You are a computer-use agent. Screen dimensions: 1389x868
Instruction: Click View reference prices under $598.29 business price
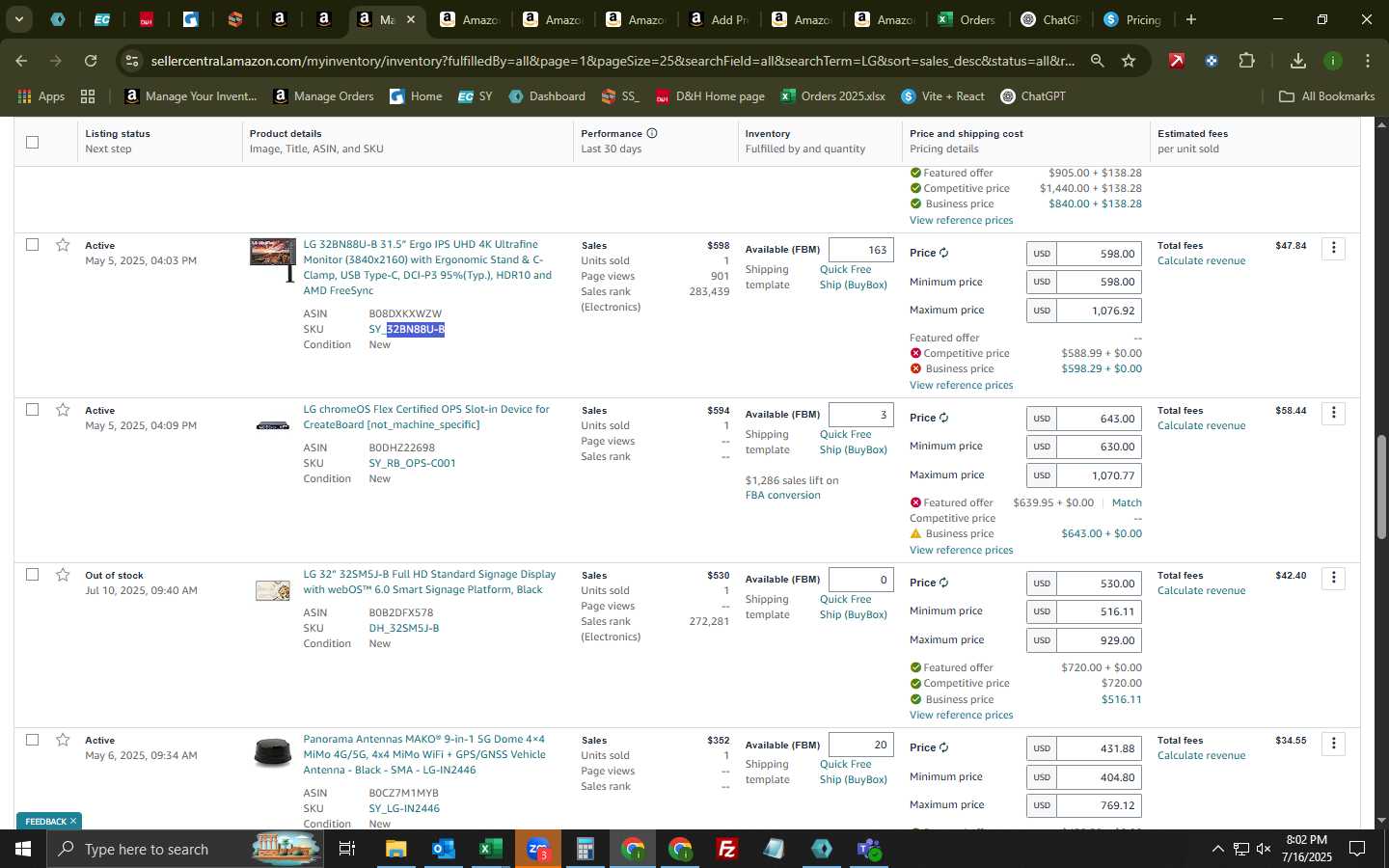coord(961,385)
